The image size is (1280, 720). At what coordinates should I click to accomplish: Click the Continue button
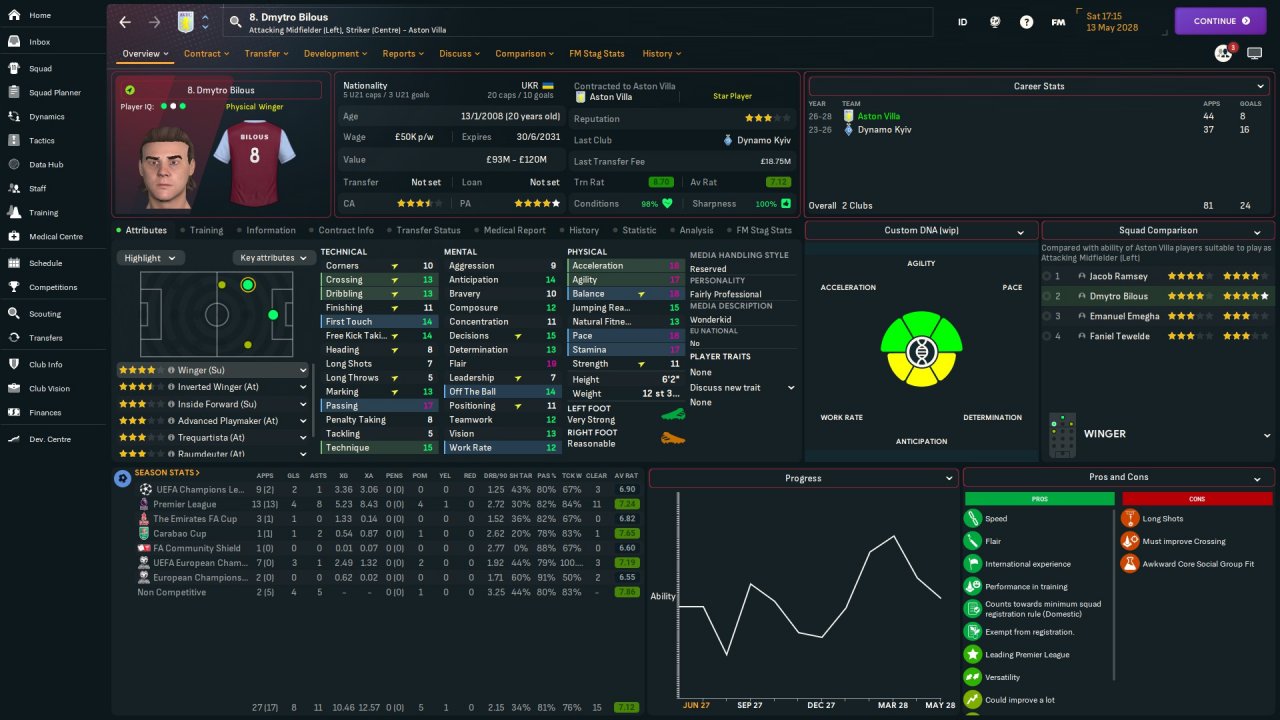(1221, 21)
